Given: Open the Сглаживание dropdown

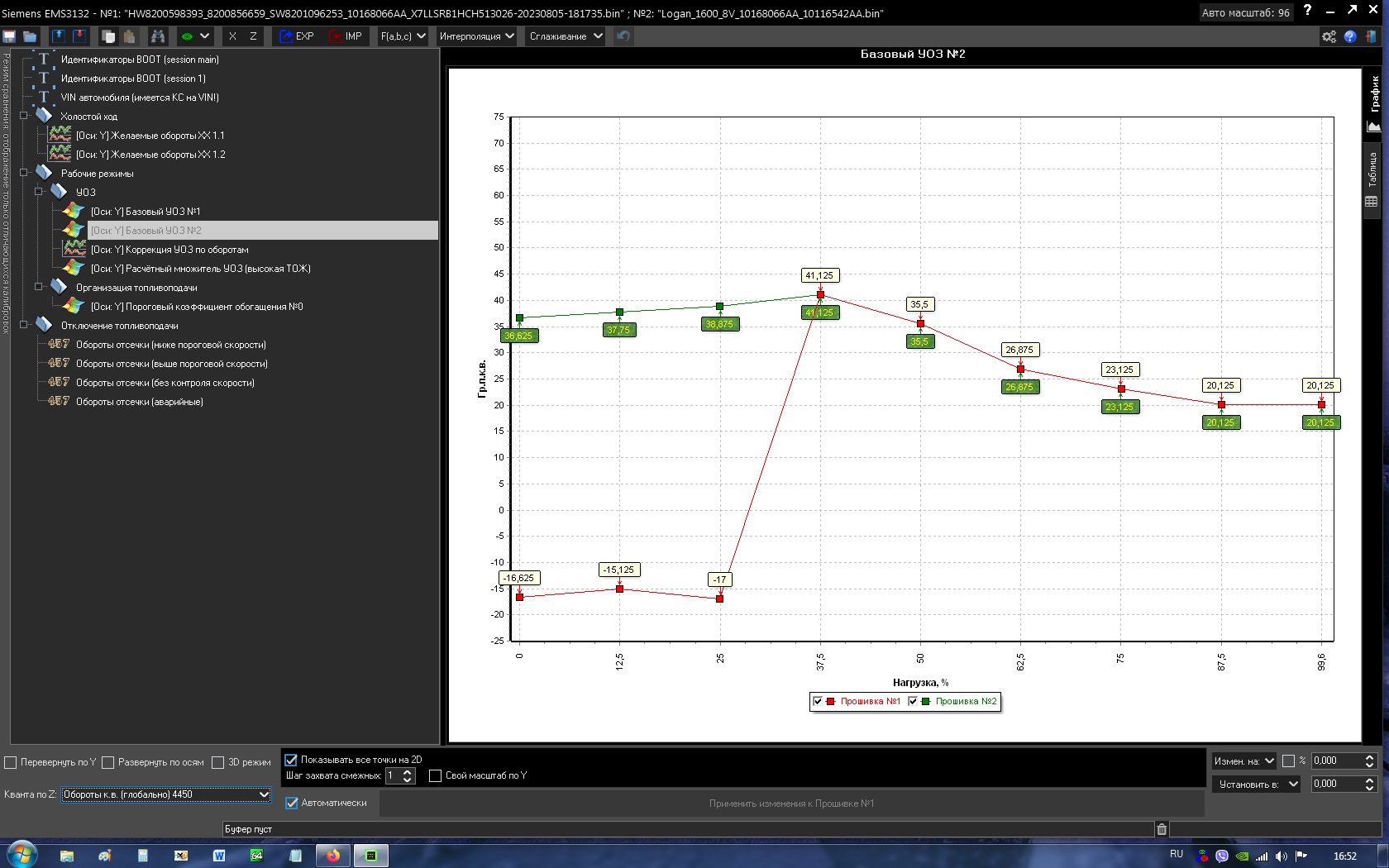Looking at the screenshot, I should point(566,36).
